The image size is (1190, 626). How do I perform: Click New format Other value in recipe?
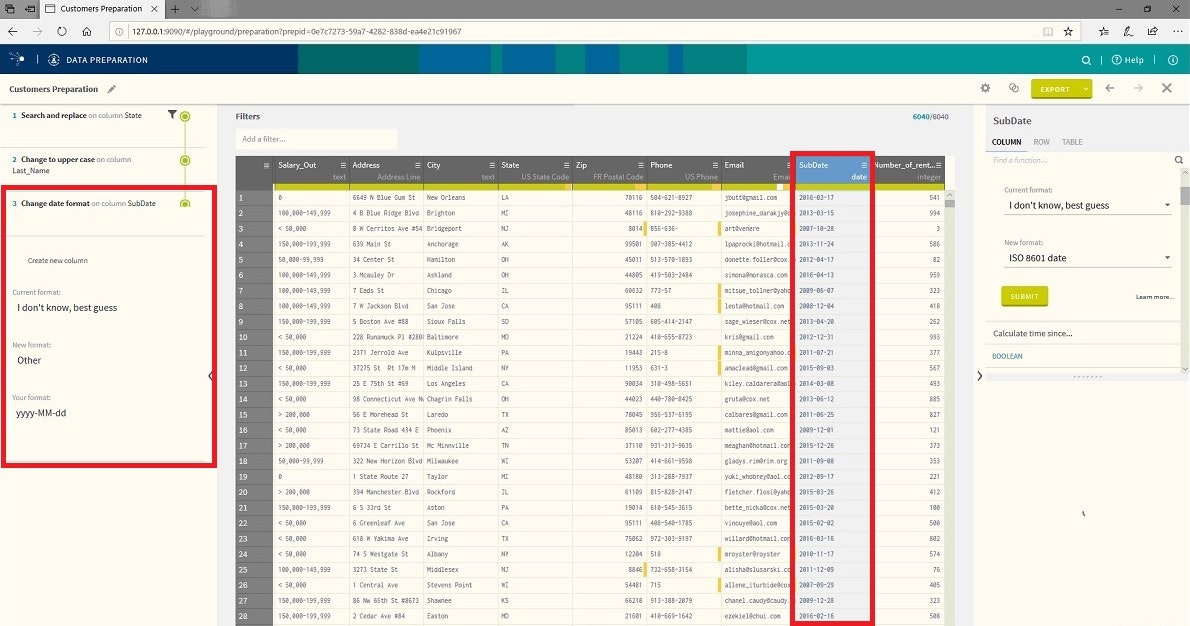click(x=29, y=360)
